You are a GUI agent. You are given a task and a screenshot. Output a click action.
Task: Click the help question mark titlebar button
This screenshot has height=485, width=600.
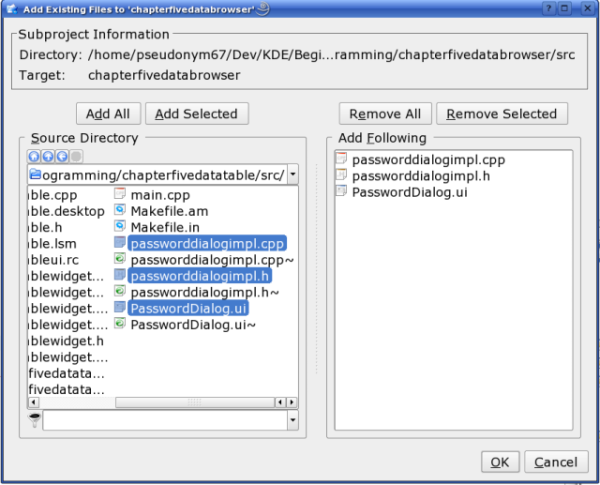pyautogui.click(x=549, y=8)
